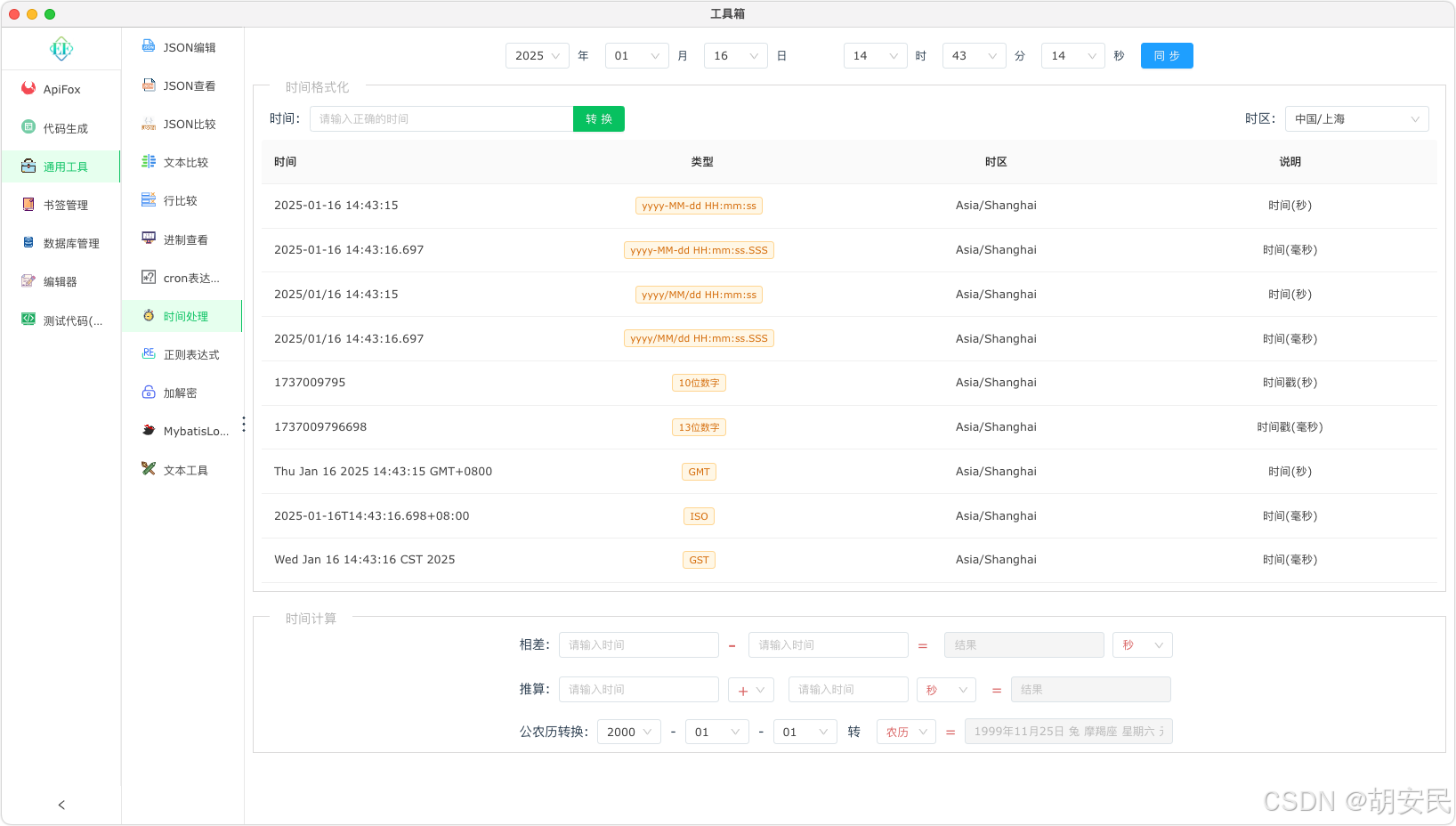Open JSON比较 tool icon
The width and height of the screenshot is (1456, 826).
149,123
